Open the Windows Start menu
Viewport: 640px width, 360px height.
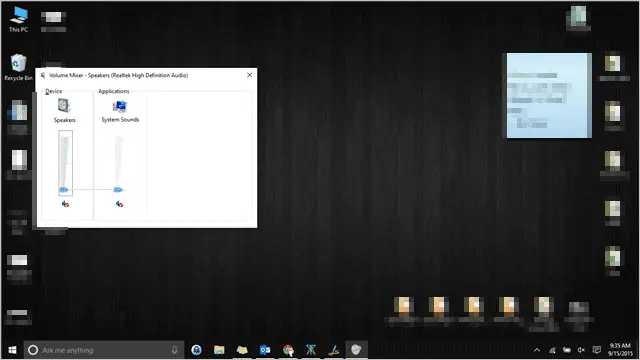coord(12,350)
